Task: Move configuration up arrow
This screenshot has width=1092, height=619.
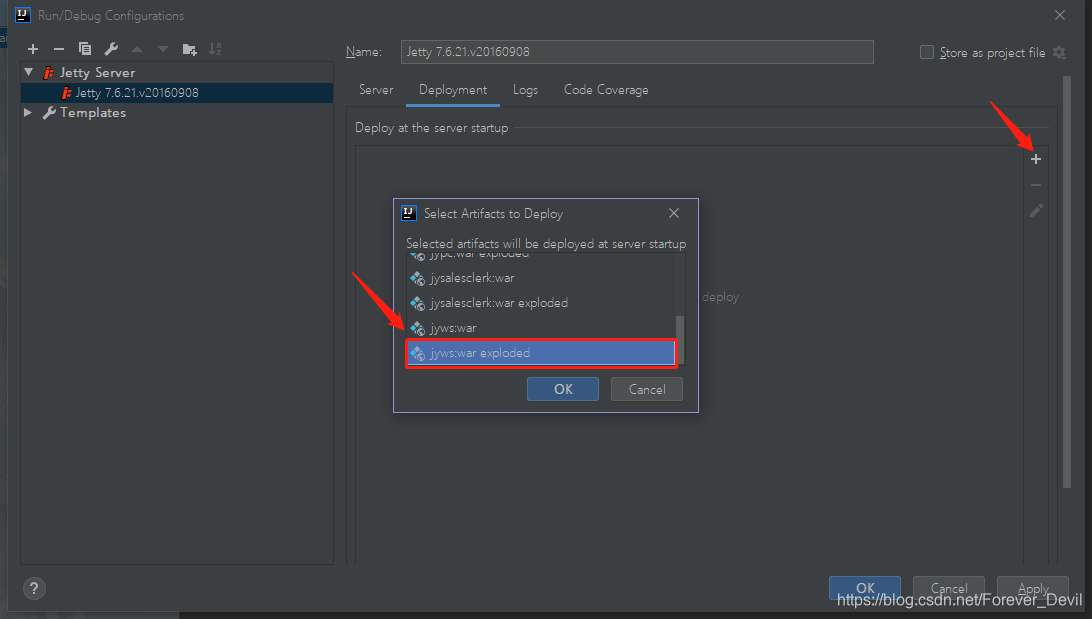Action: tap(136, 49)
